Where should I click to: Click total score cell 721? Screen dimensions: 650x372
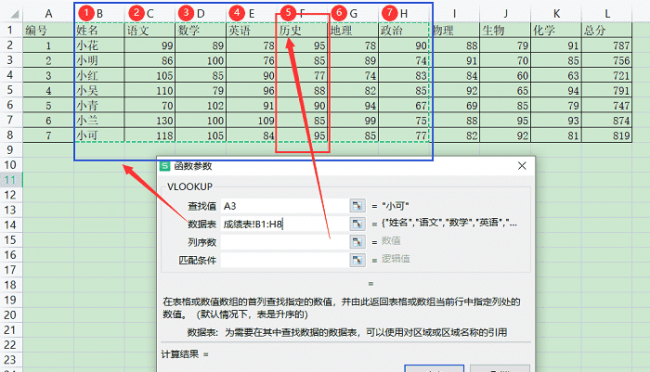[607, 75]
